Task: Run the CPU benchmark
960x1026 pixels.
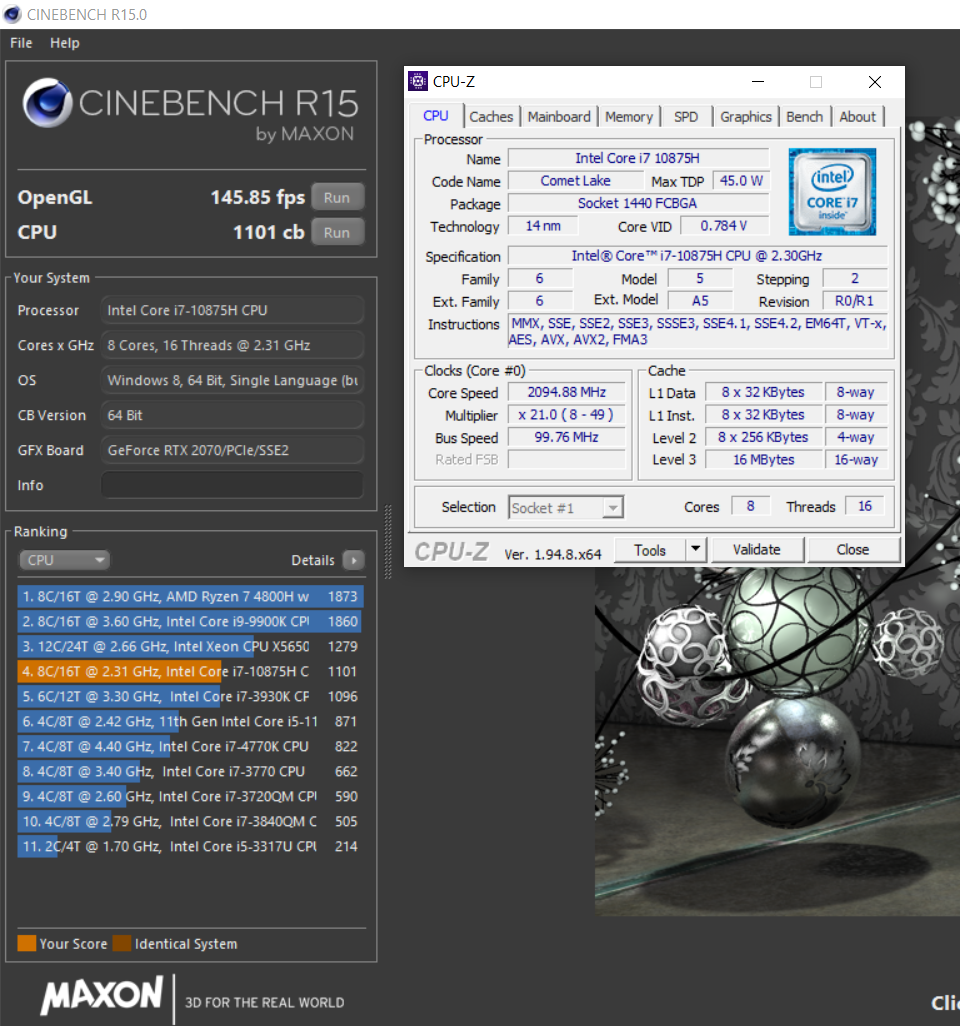Action: pyautogui.click(x=337, y=232)
